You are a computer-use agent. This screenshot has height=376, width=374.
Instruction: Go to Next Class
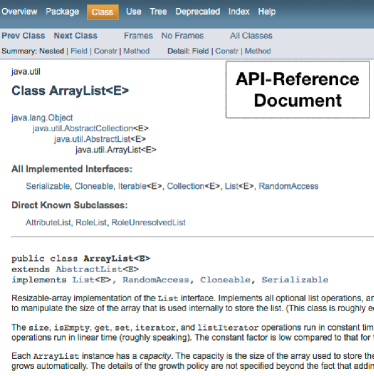click(76, 36)
